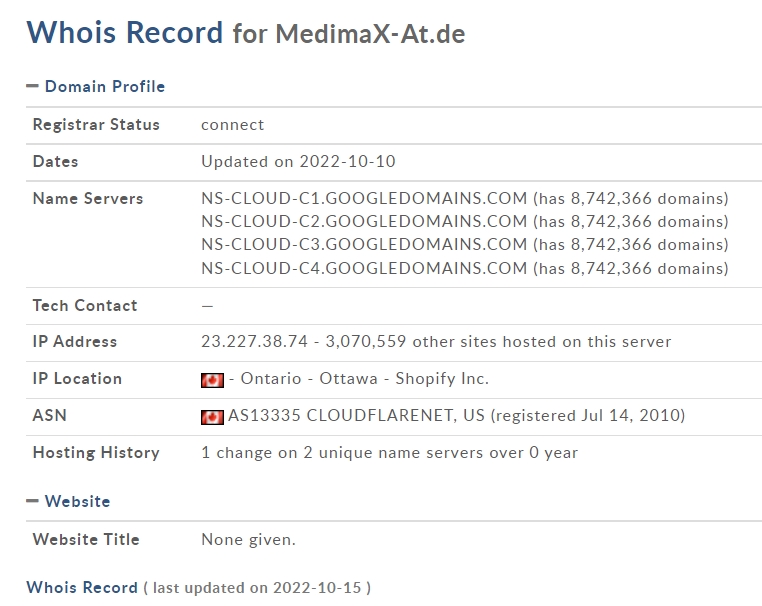The image size is (762, 606).
Task: Open NS-CLOUD-C3.GOOGLEDOMAINS.COM name server link
Action: (x=364, y=244)
